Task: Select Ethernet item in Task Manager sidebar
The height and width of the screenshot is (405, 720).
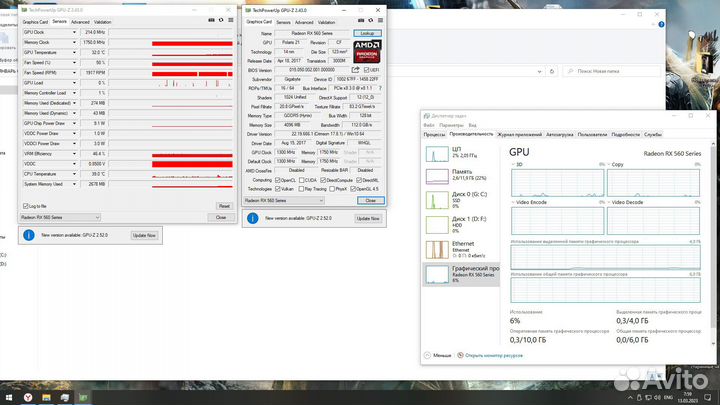Action: pyautogui.click(x=461, y=250)
